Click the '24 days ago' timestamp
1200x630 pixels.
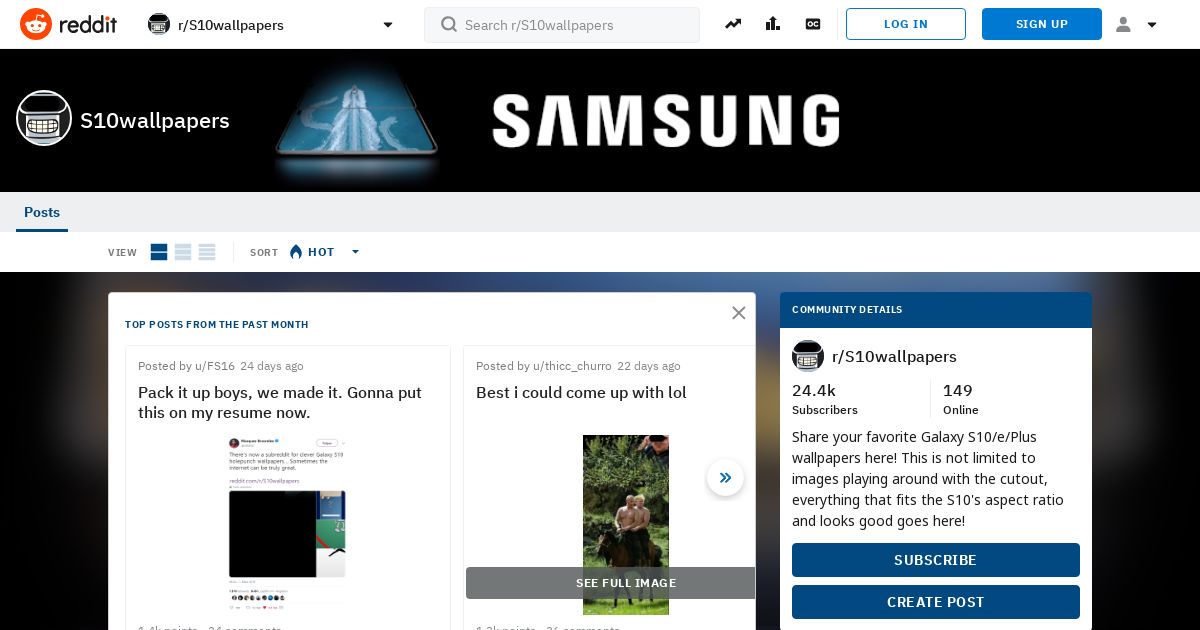click(x=272, y=366)
